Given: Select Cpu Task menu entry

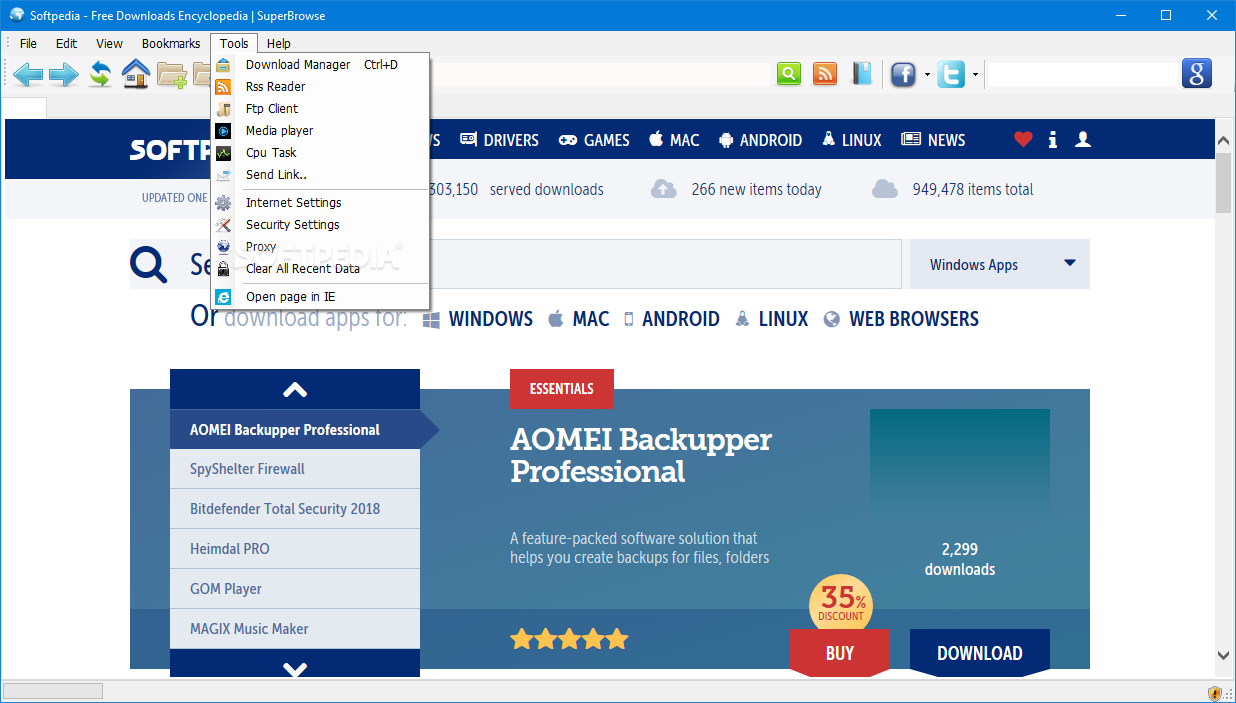Looking at the screenshot, I should coord(320,152).
